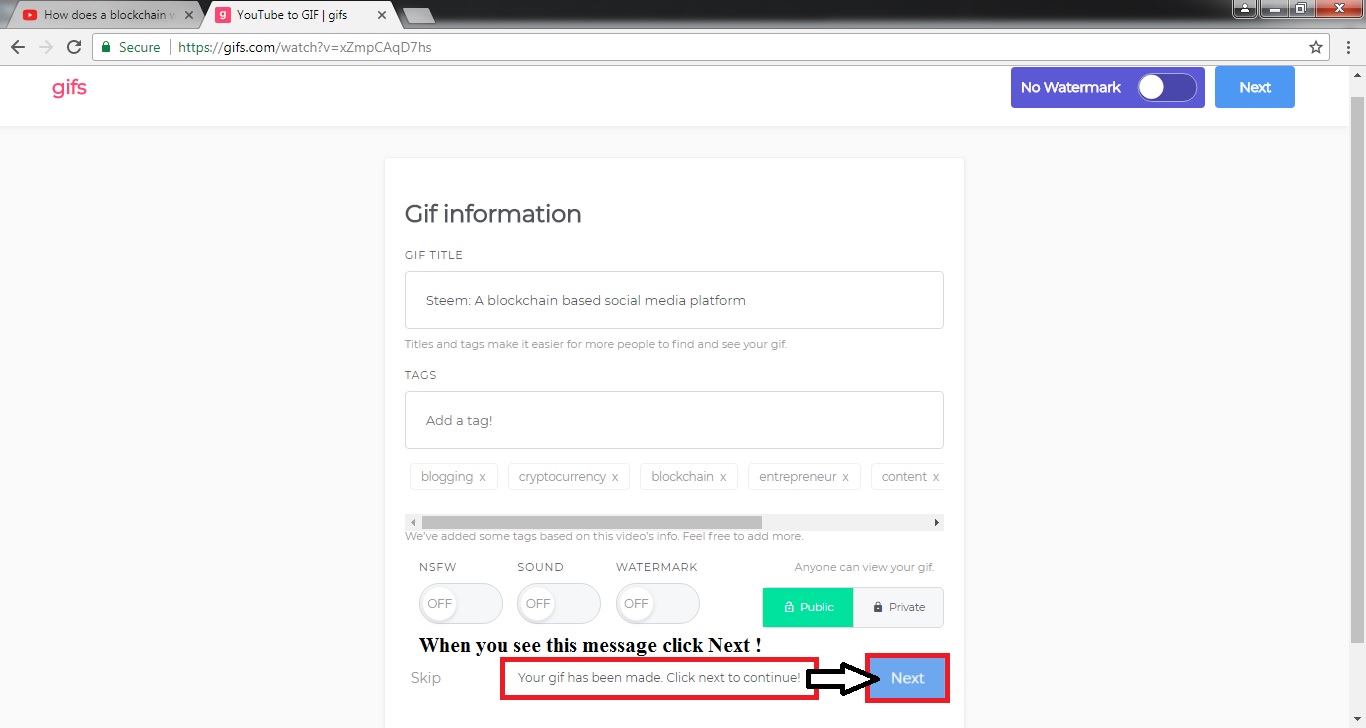The width and height of the screenshot is (1366, 728).
Task: Click the Secure padlock icon
Action: tap(106, 47)
